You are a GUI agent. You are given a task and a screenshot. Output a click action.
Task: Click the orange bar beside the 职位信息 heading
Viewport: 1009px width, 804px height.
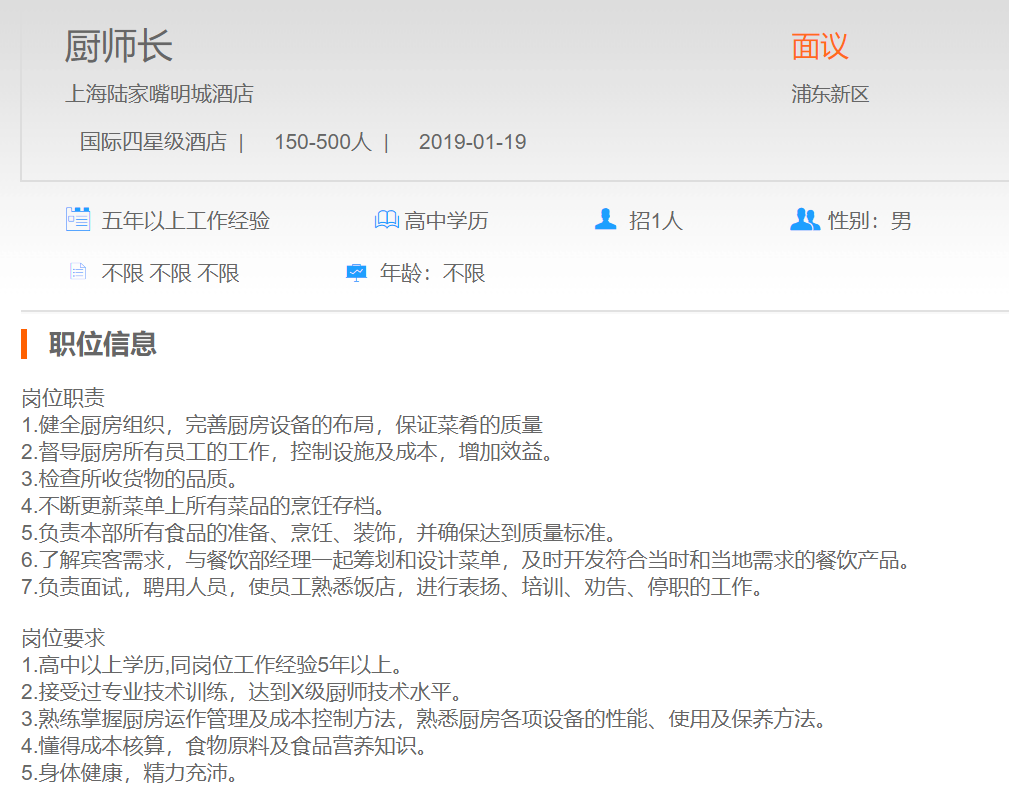tap(24, 344)
